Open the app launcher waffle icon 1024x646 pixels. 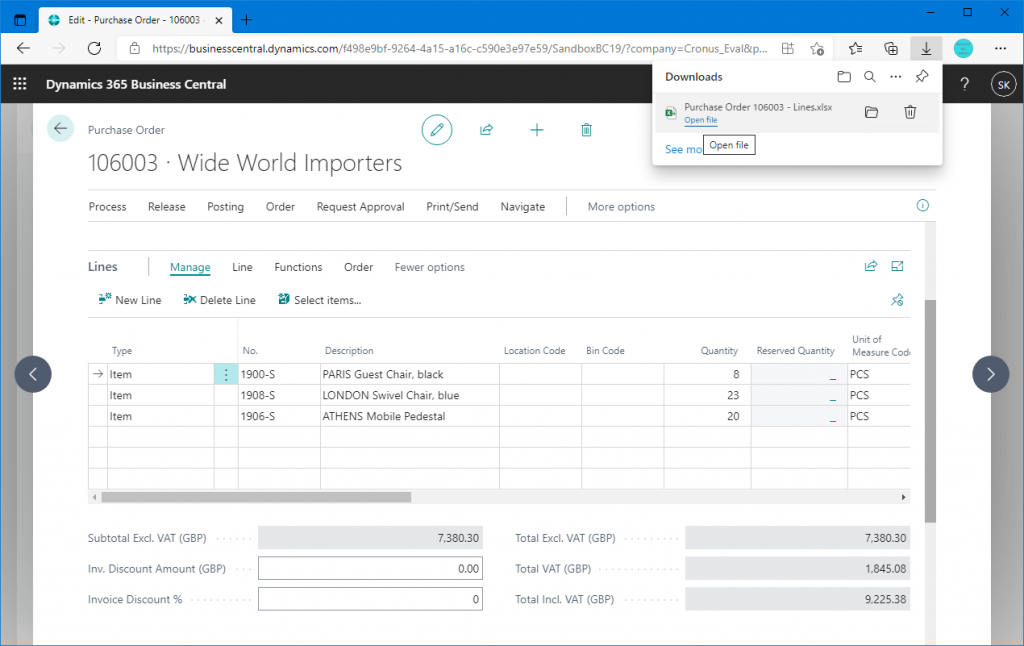[x=20, y=84]
